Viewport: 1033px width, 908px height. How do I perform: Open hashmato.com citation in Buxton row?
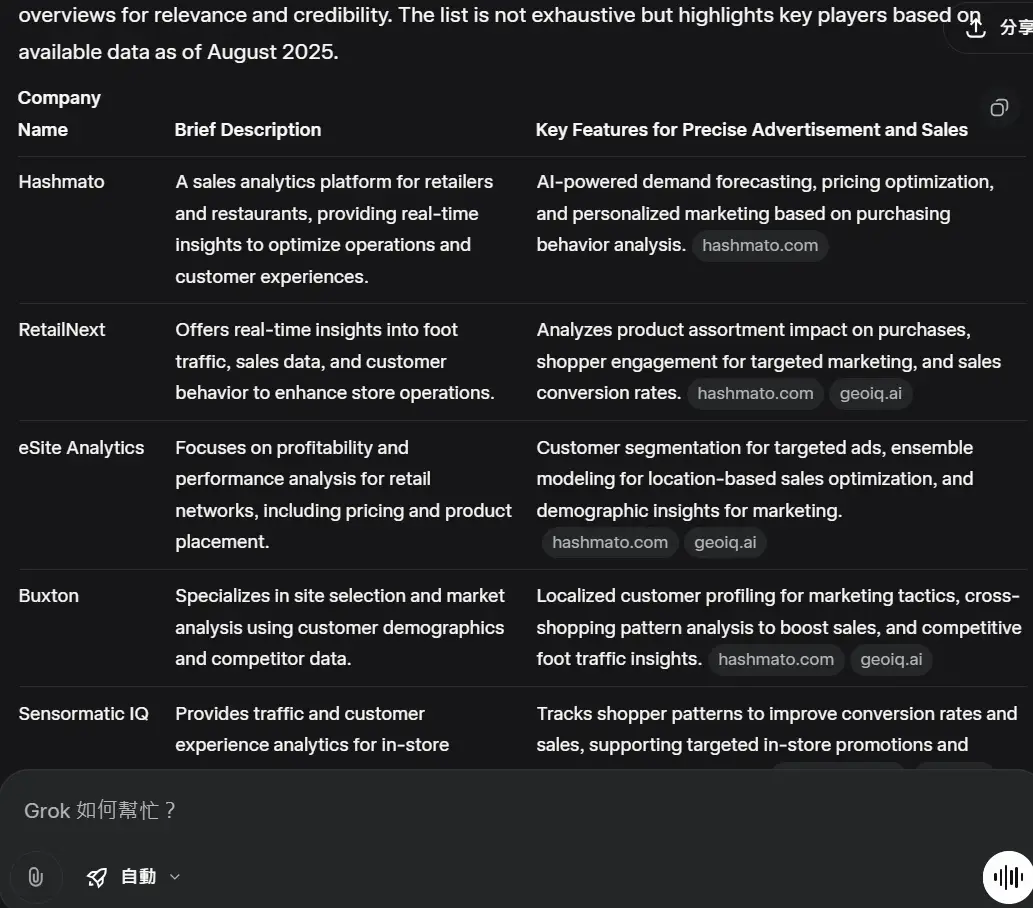(776, 660)
